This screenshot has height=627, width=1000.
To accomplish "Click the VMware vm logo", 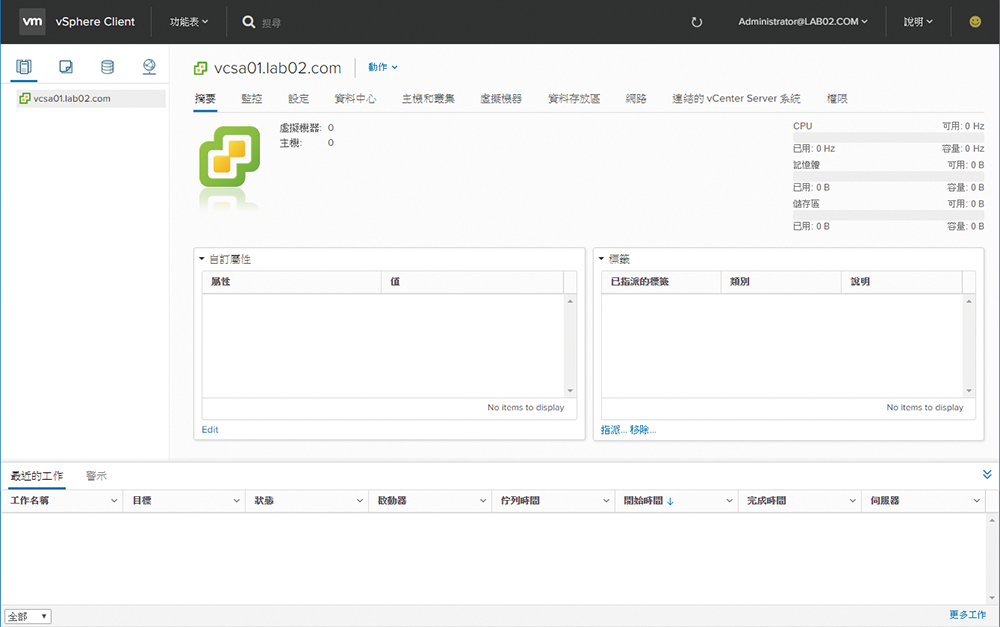I will (32, 21).
